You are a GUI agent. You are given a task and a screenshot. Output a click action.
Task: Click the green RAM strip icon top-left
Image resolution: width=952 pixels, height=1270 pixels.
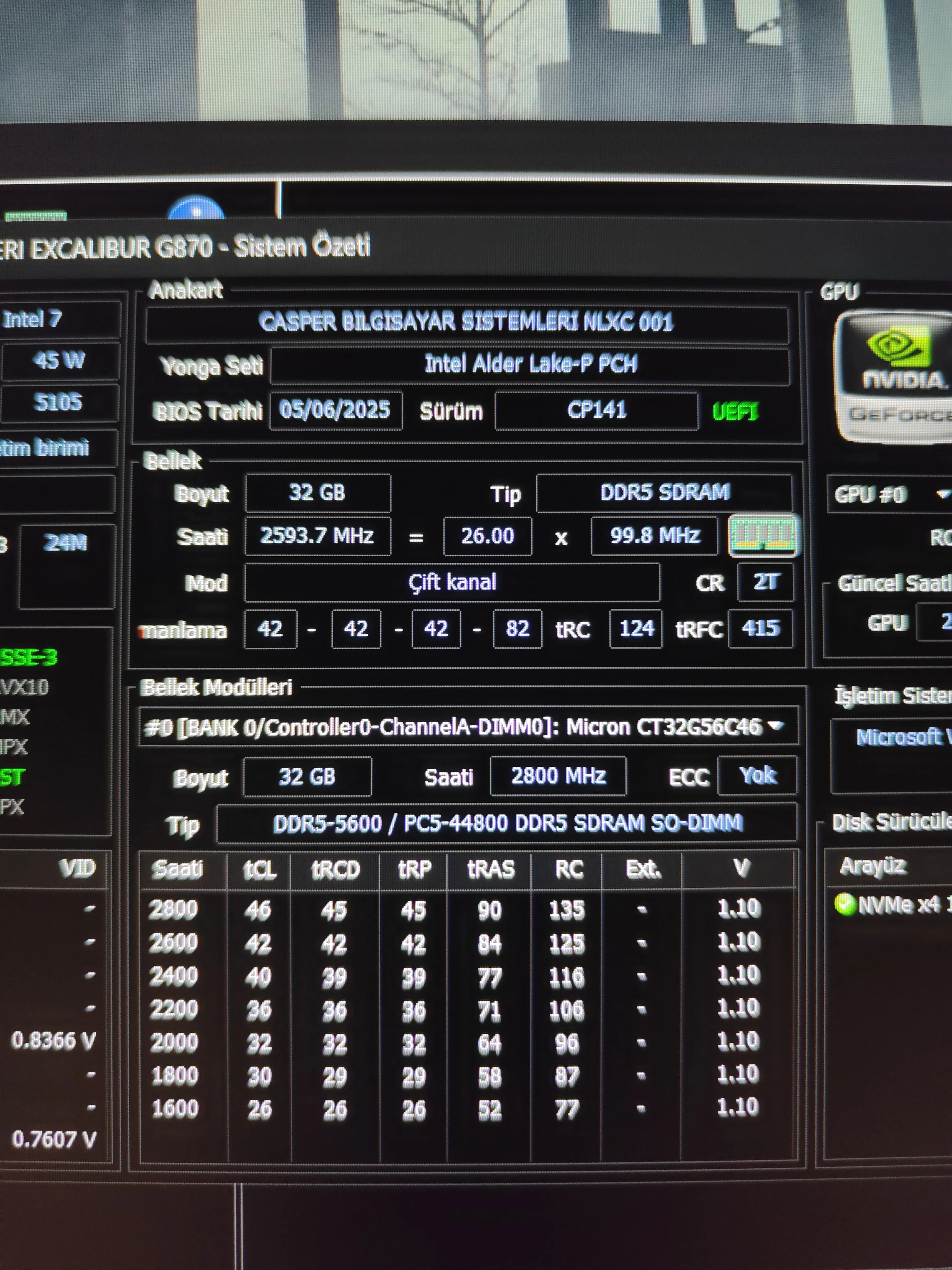coord(36,216)
